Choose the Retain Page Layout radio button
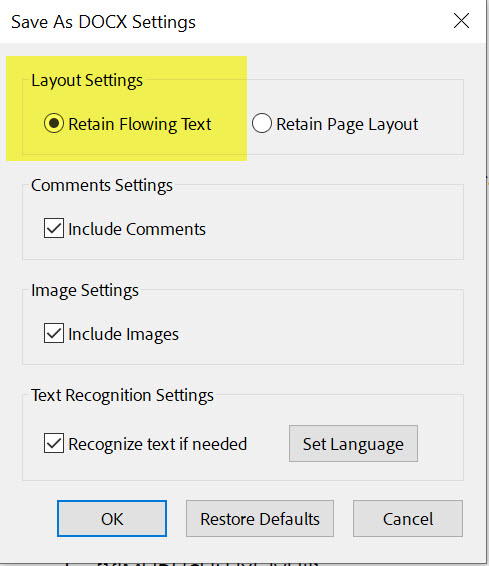 point(262,123)
